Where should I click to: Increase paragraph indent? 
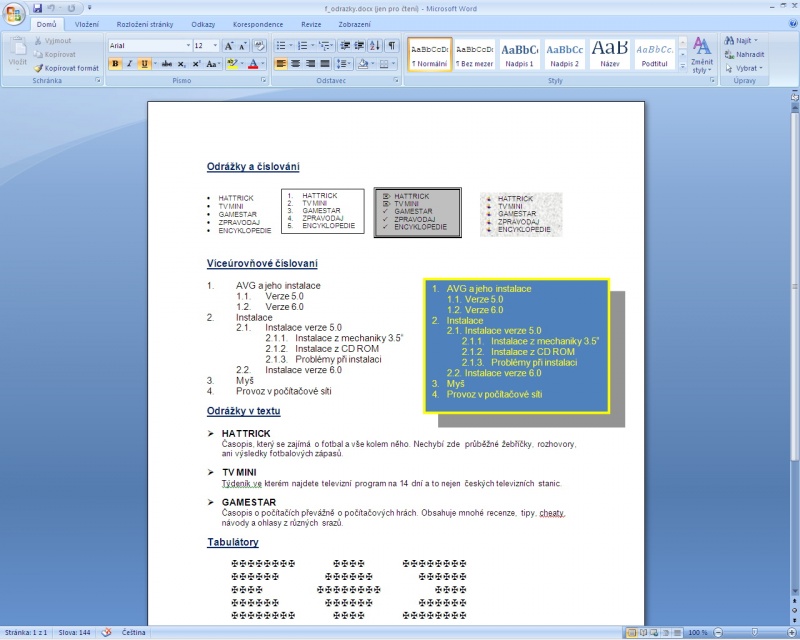[x=359, y=46]
